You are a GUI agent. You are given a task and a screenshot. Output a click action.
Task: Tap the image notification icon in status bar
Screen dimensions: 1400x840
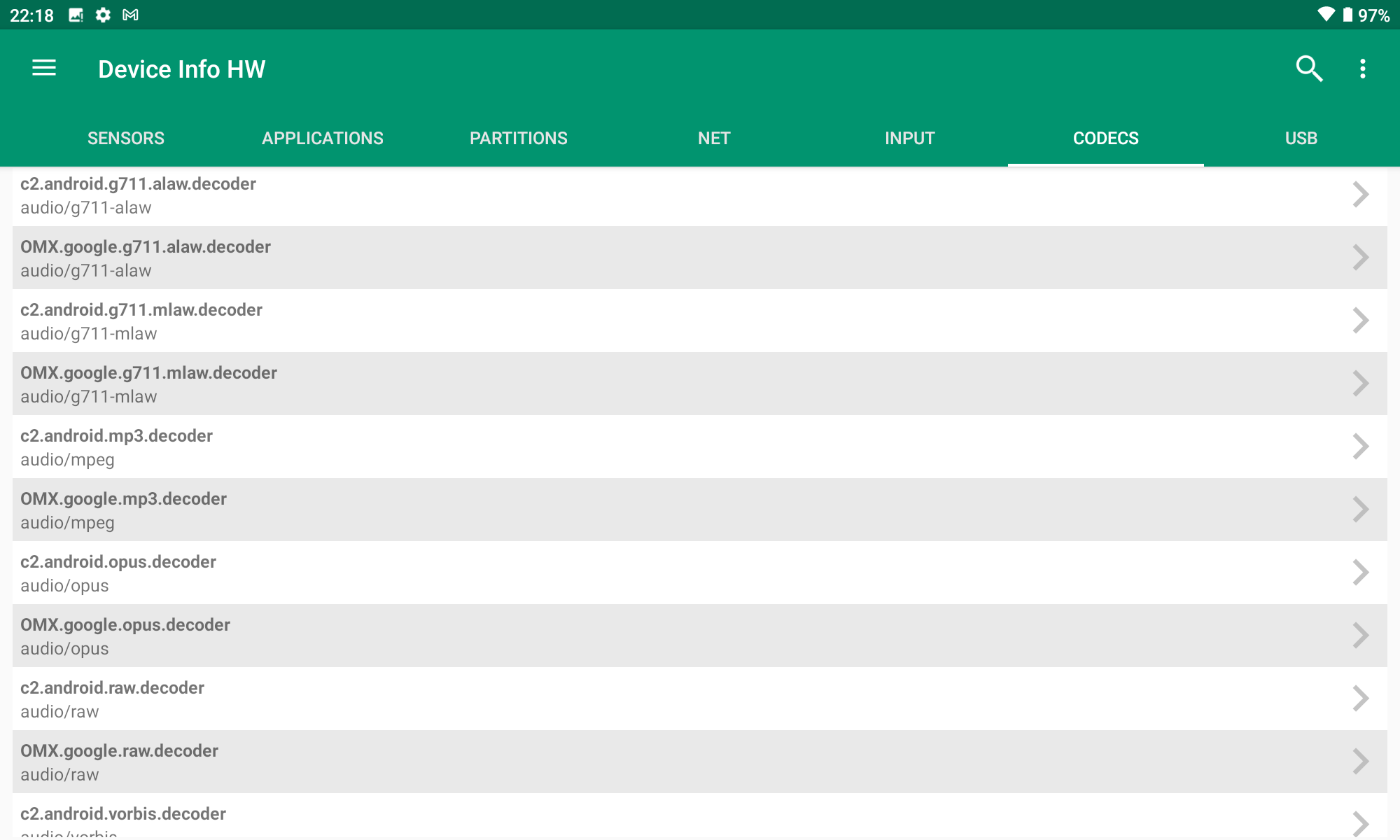[76, 15]
